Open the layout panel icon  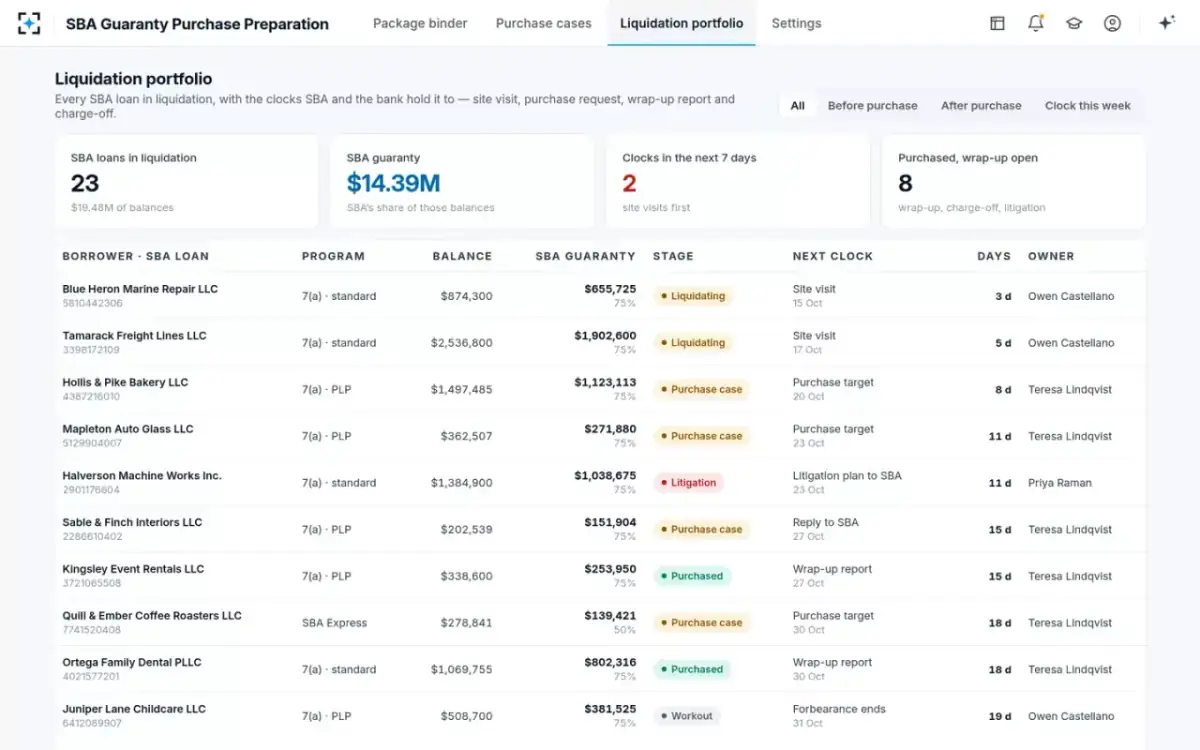point(997,23)
